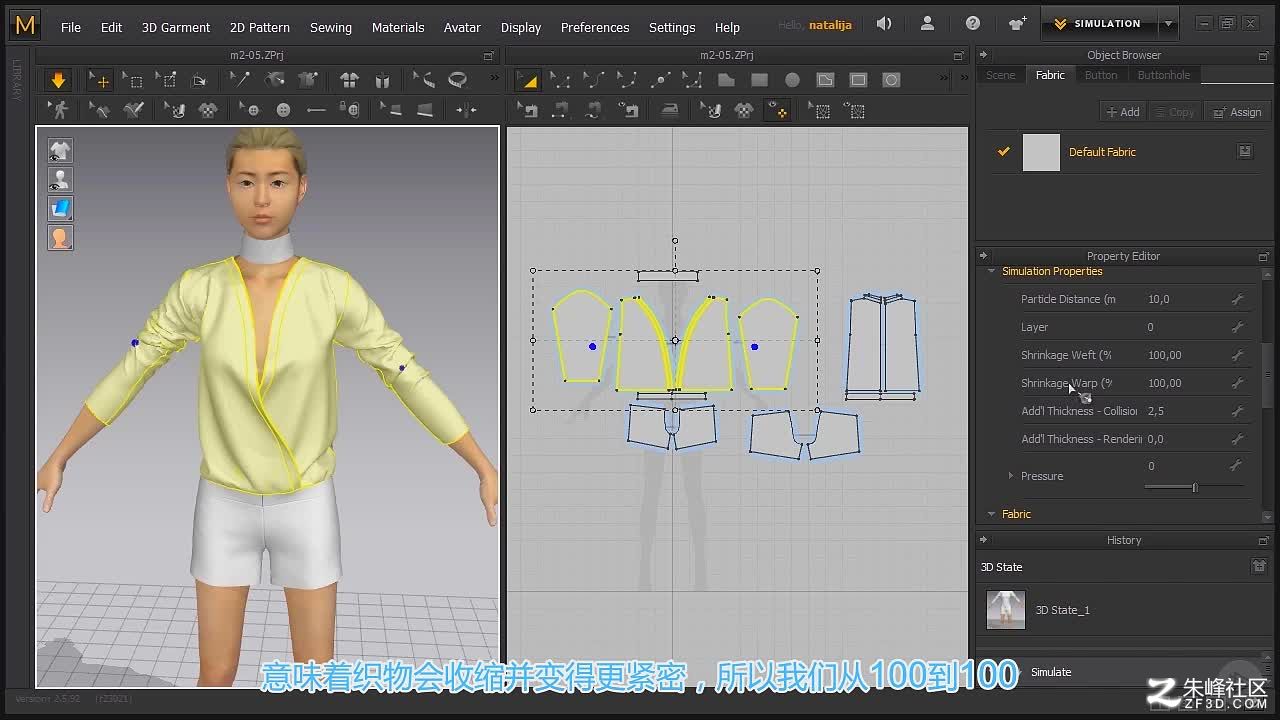Open the Avatar menu
Viewport: 1280px width, 720px height.
pyautogui.click(x=462, y=27)
